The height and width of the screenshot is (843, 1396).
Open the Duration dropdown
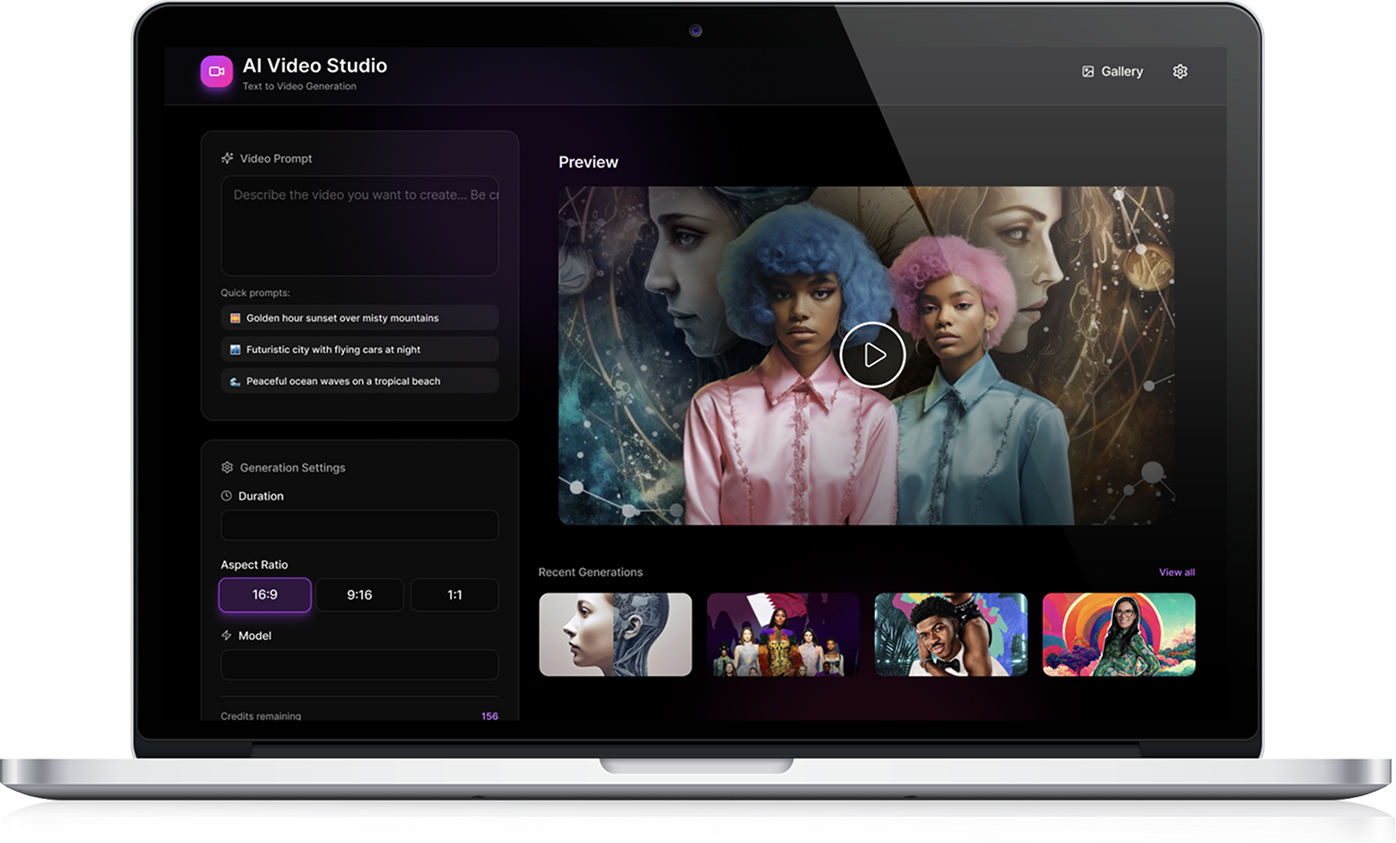point(359,526)
